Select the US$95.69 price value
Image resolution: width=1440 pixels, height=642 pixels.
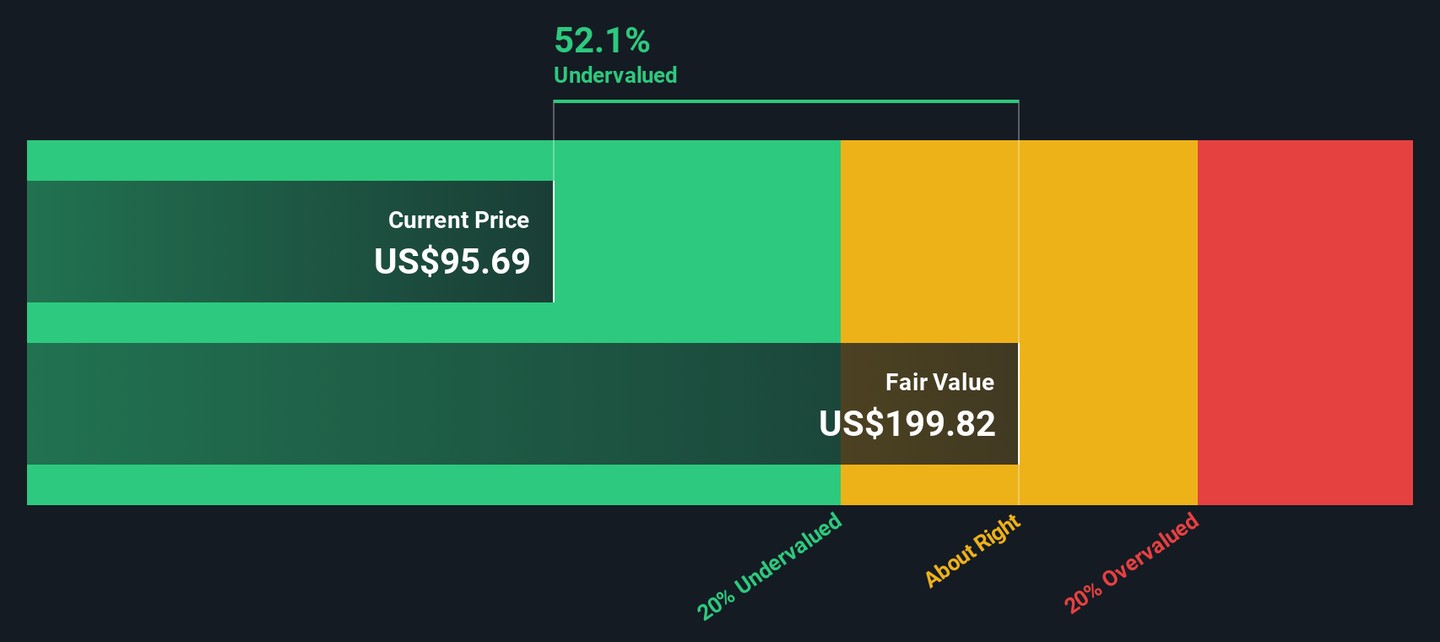452,261
